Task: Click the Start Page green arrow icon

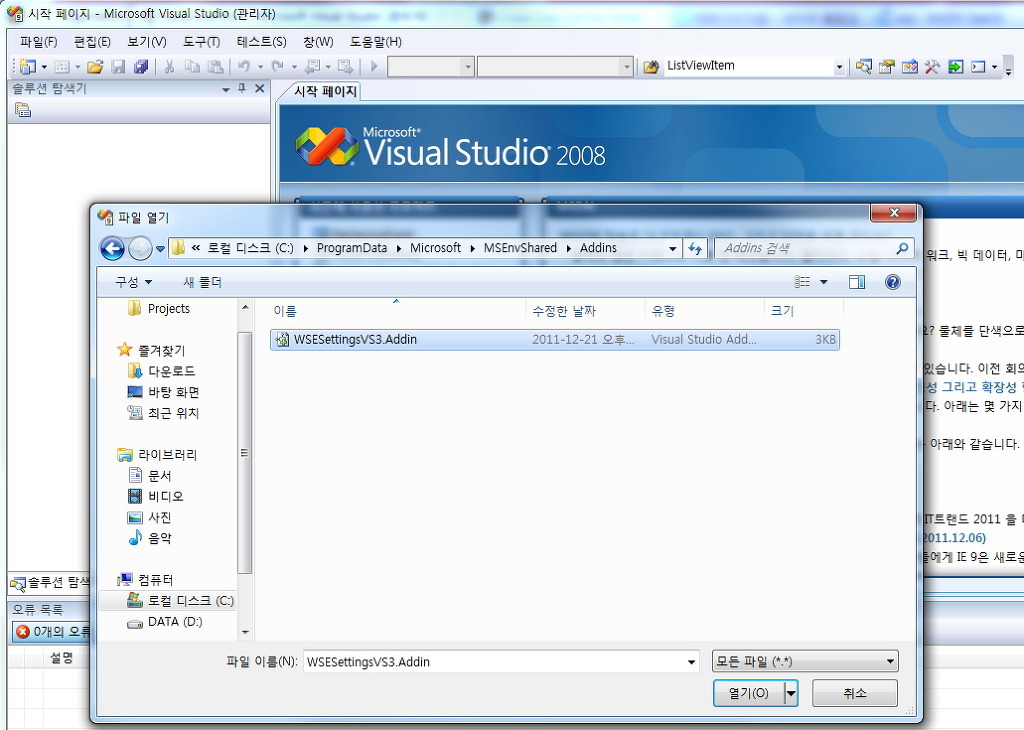Action: pyautogui.click(x=955, y=66)
